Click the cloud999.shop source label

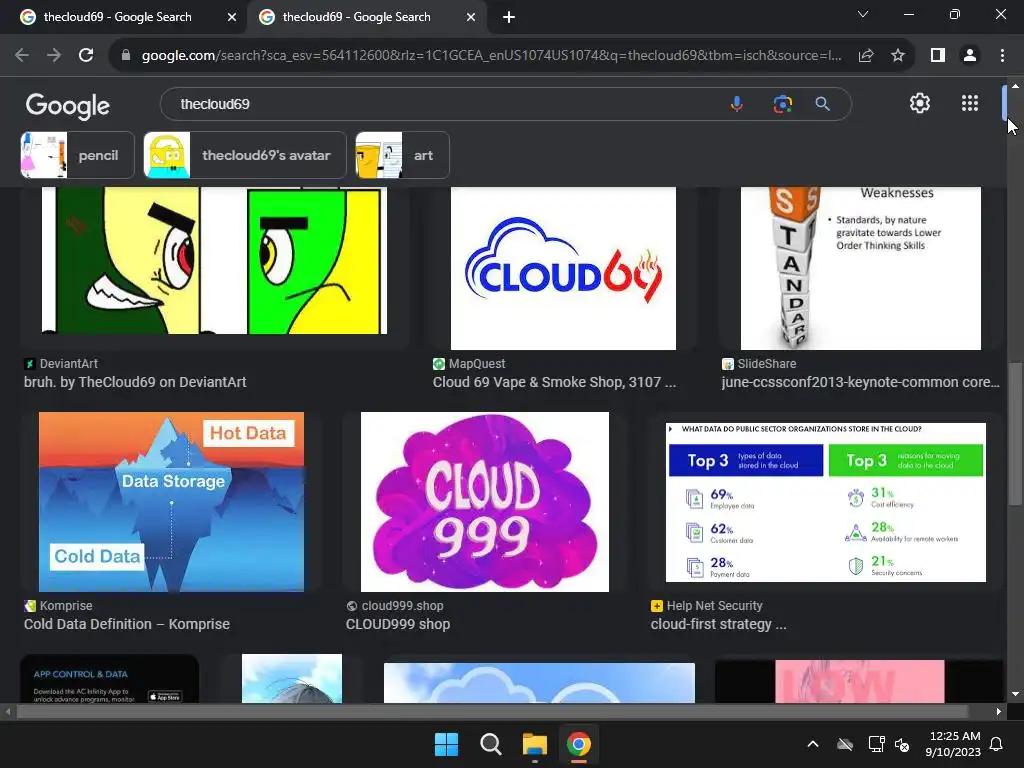point(402,606)
